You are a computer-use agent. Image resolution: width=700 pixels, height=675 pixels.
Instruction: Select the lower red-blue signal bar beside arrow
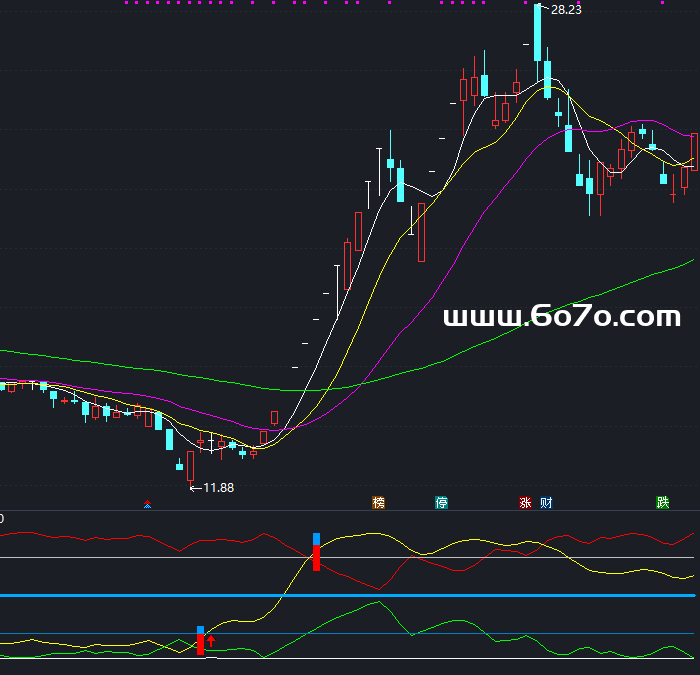tap(200, 641)
